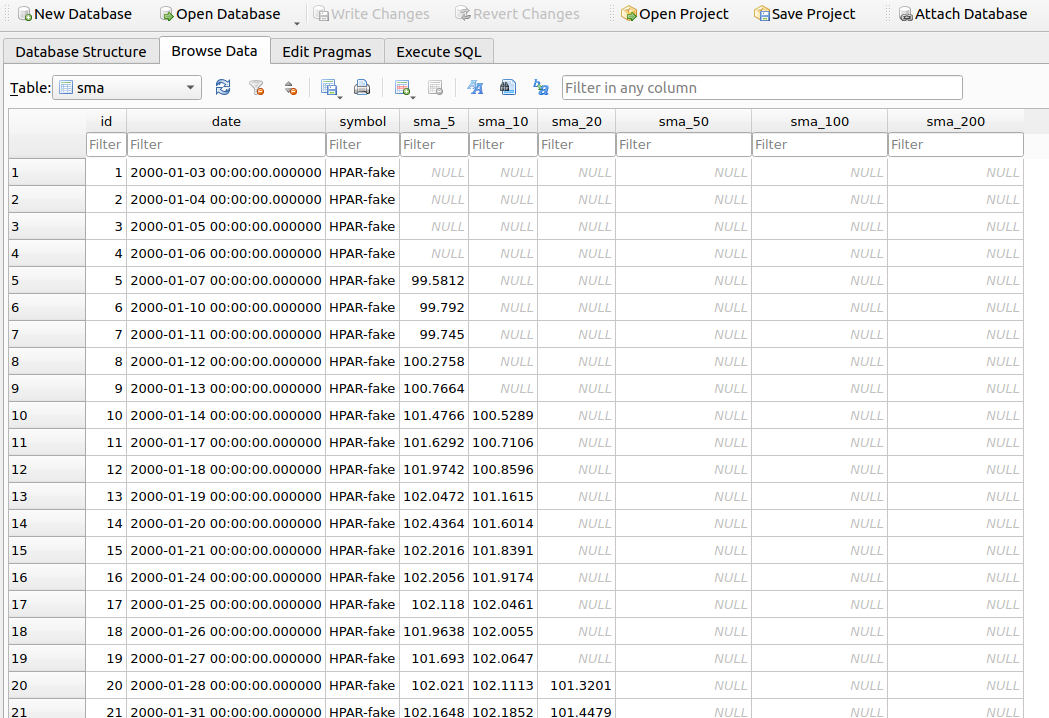Viewport: 1049px width, 718px height.
Task: Click the Attach Database toolbar button
Action: (x=963, y=14)
